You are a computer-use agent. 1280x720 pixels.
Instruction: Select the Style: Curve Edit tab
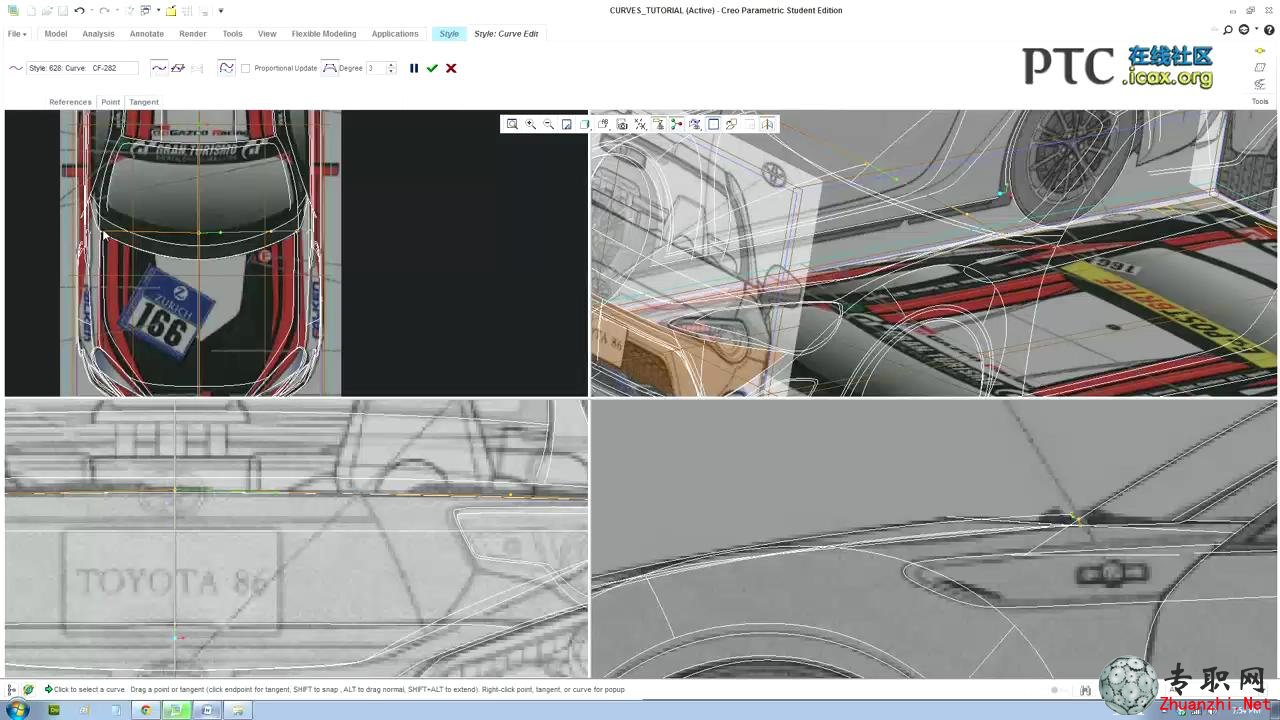[x=506, y=34]
